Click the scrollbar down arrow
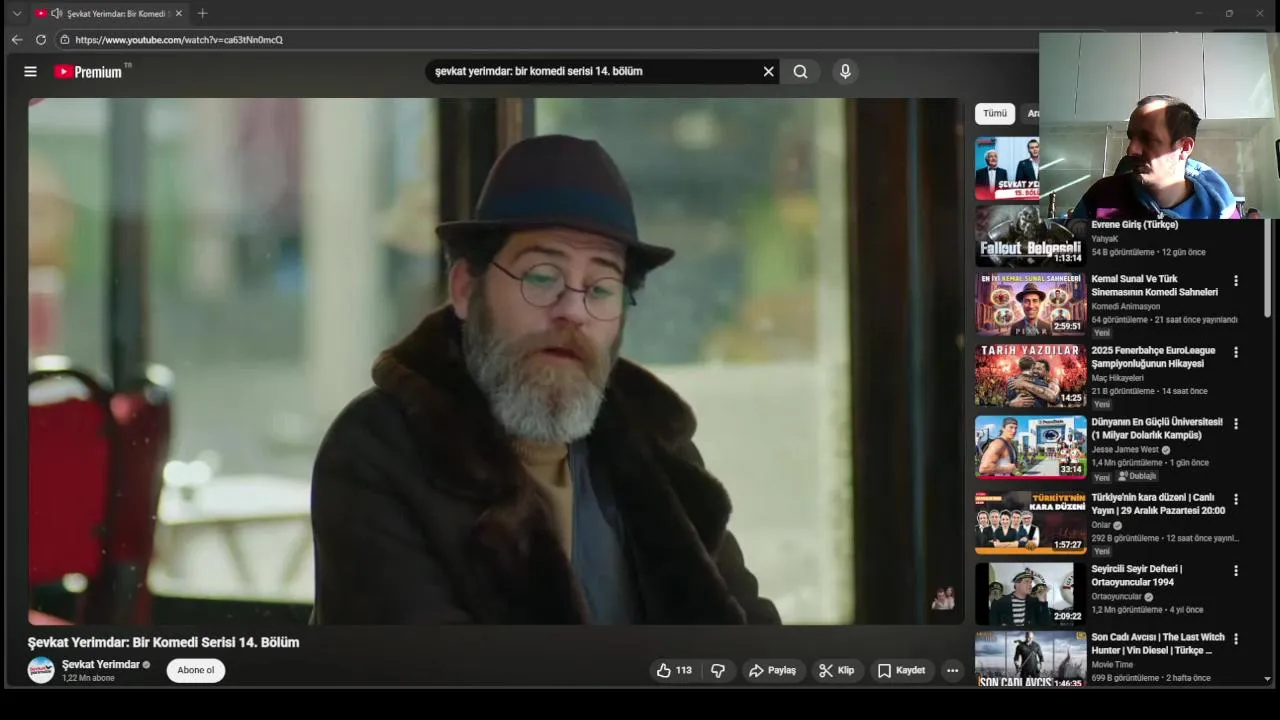 coord(1268,679)
